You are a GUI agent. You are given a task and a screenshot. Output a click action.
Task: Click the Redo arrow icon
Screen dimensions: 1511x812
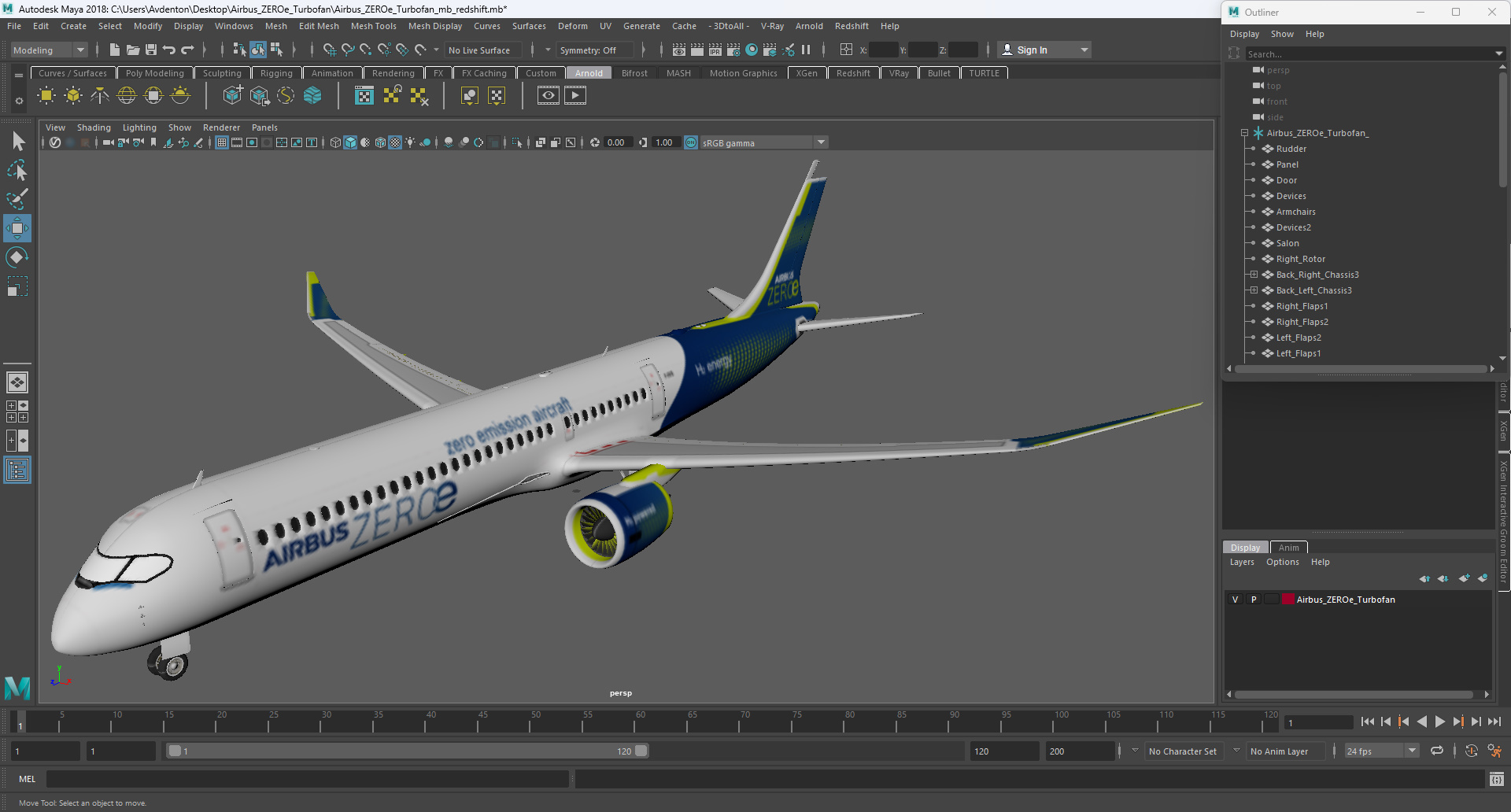(x=187, y=50)
